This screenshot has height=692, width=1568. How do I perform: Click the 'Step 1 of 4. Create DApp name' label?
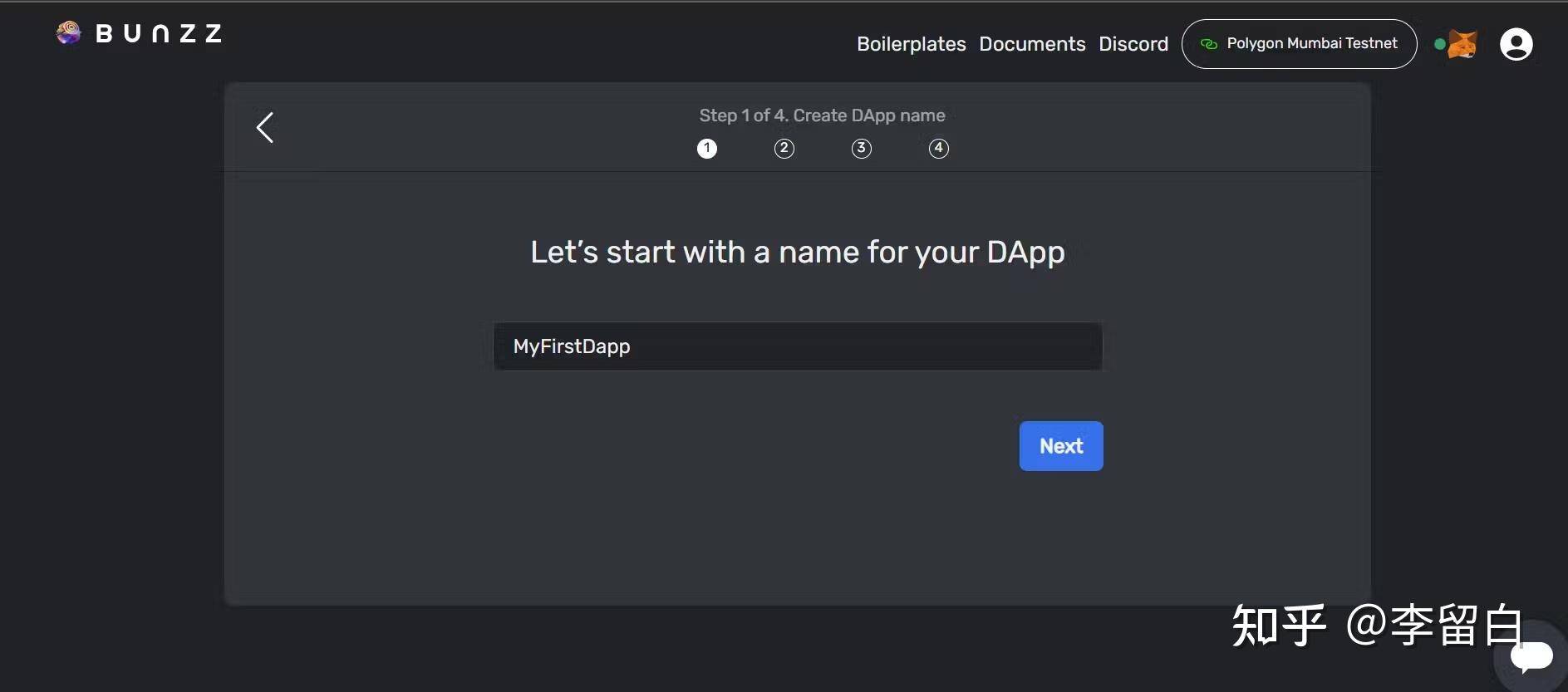tap(822, 115)
